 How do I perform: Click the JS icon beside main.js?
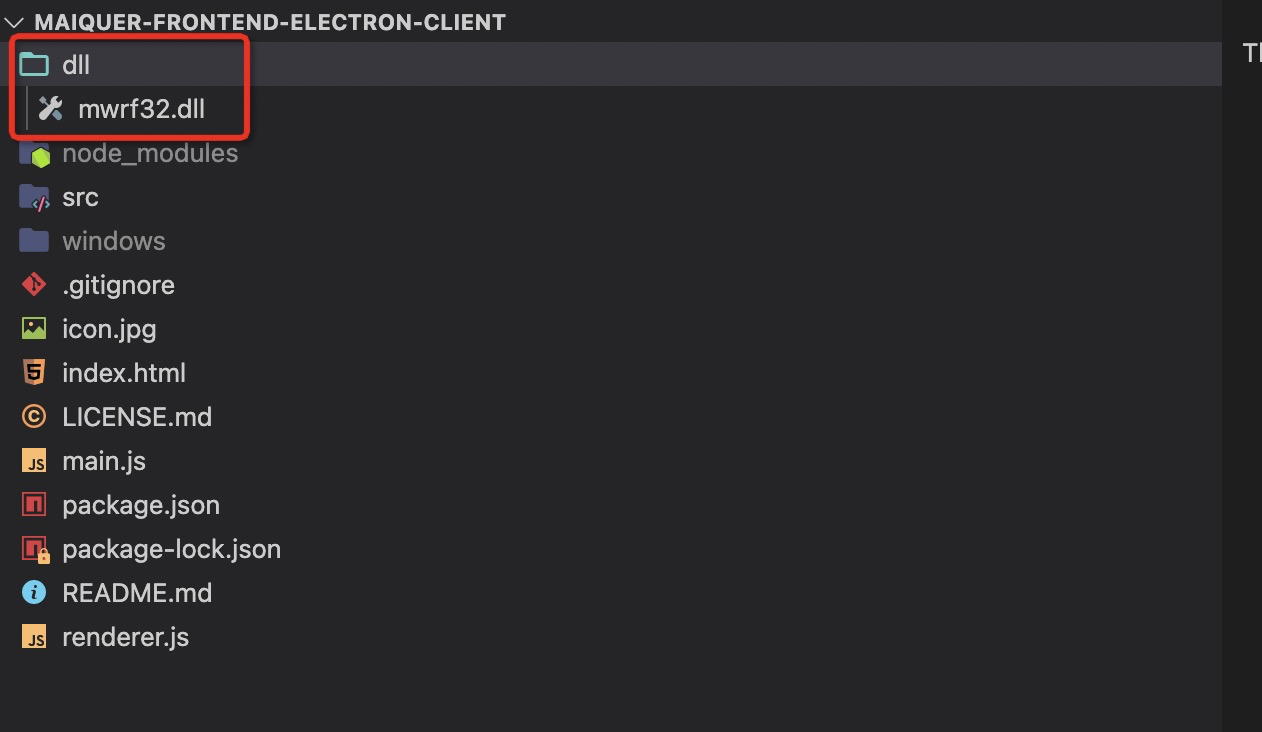[33, 460]
